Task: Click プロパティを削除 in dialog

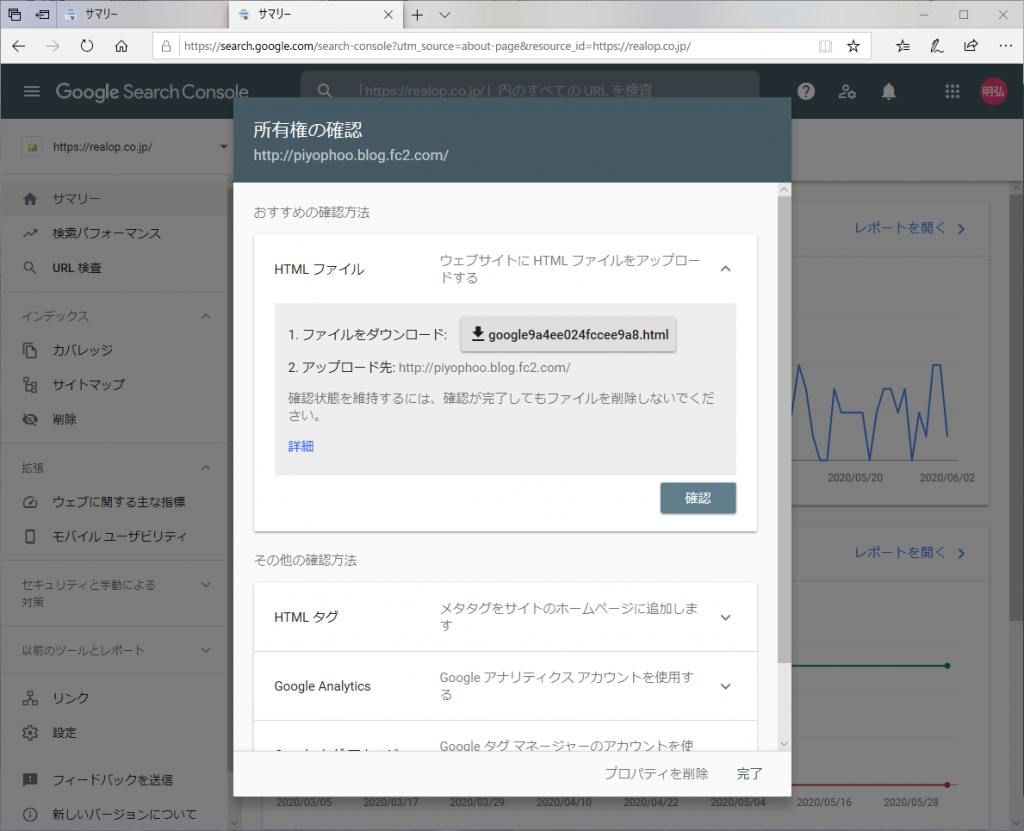Action: (656, 774)
